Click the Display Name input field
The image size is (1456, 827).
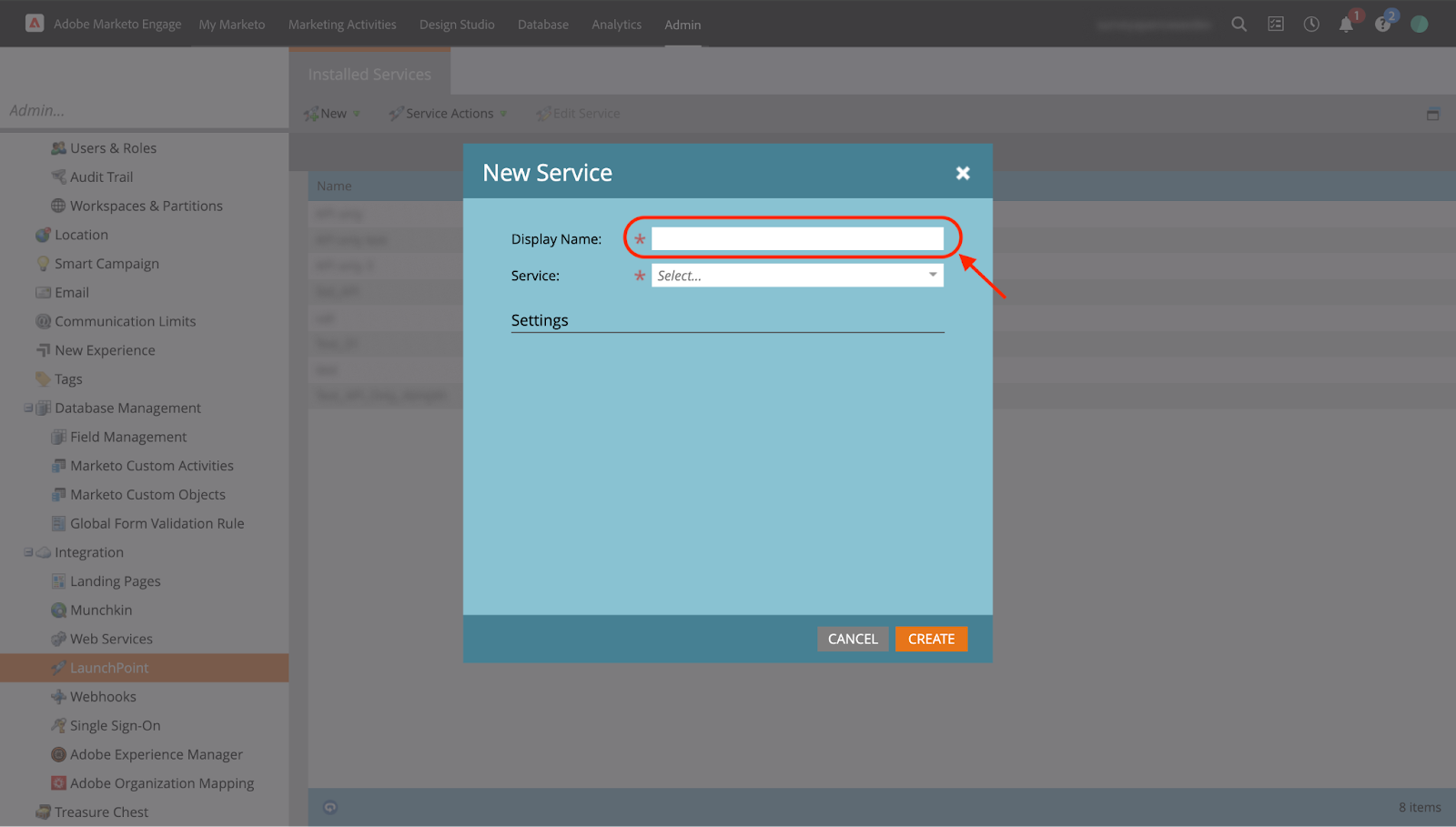point(797,239)
